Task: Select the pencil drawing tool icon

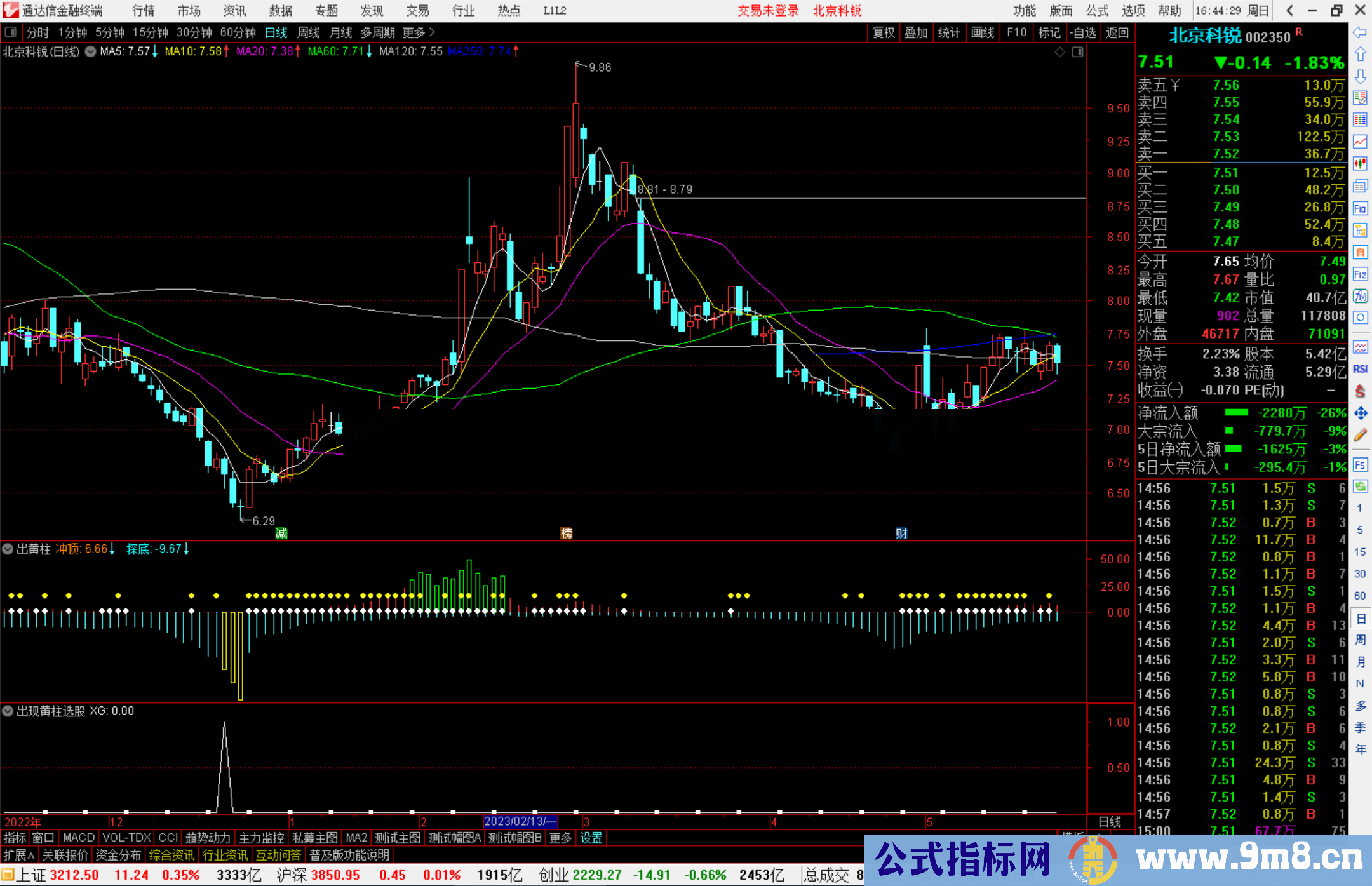Action: tap(1360, 436)
